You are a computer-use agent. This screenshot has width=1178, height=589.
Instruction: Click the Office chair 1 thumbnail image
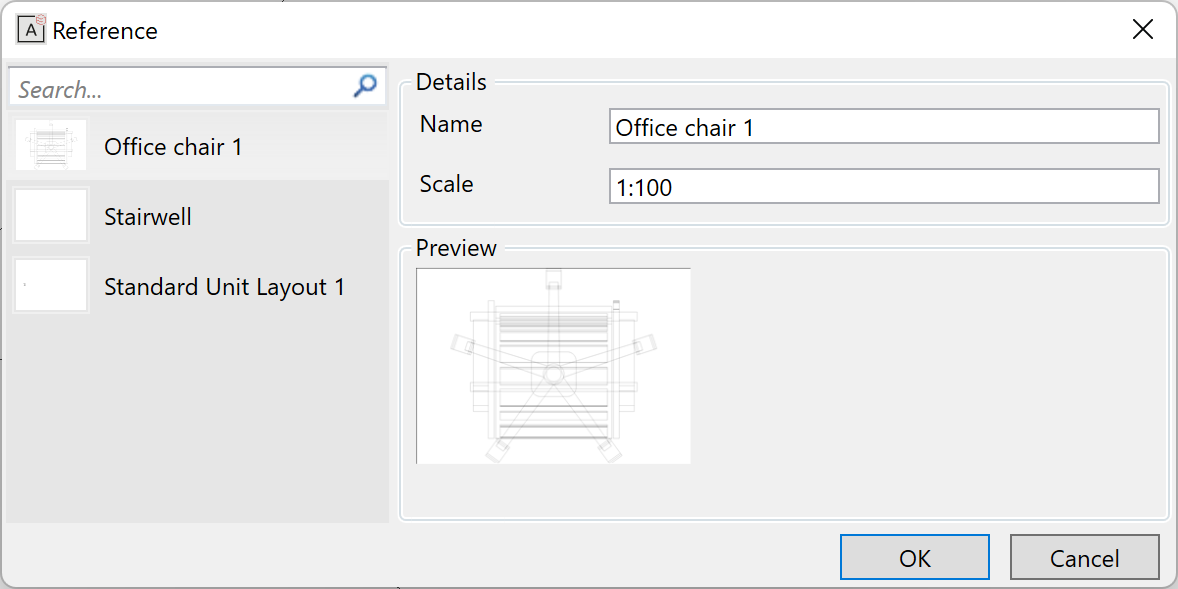click(x=50, y=144)
